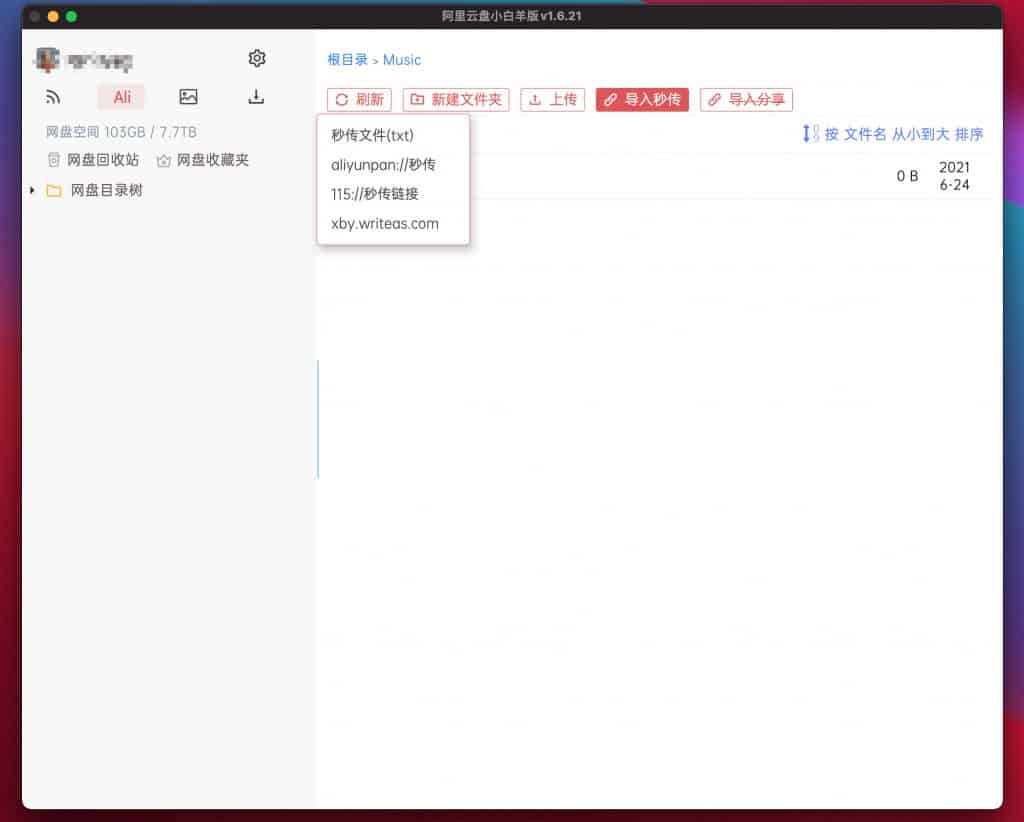Open the image gallery view icon
The height and width of the screenshot is (822, 1024).
(188, 97)
